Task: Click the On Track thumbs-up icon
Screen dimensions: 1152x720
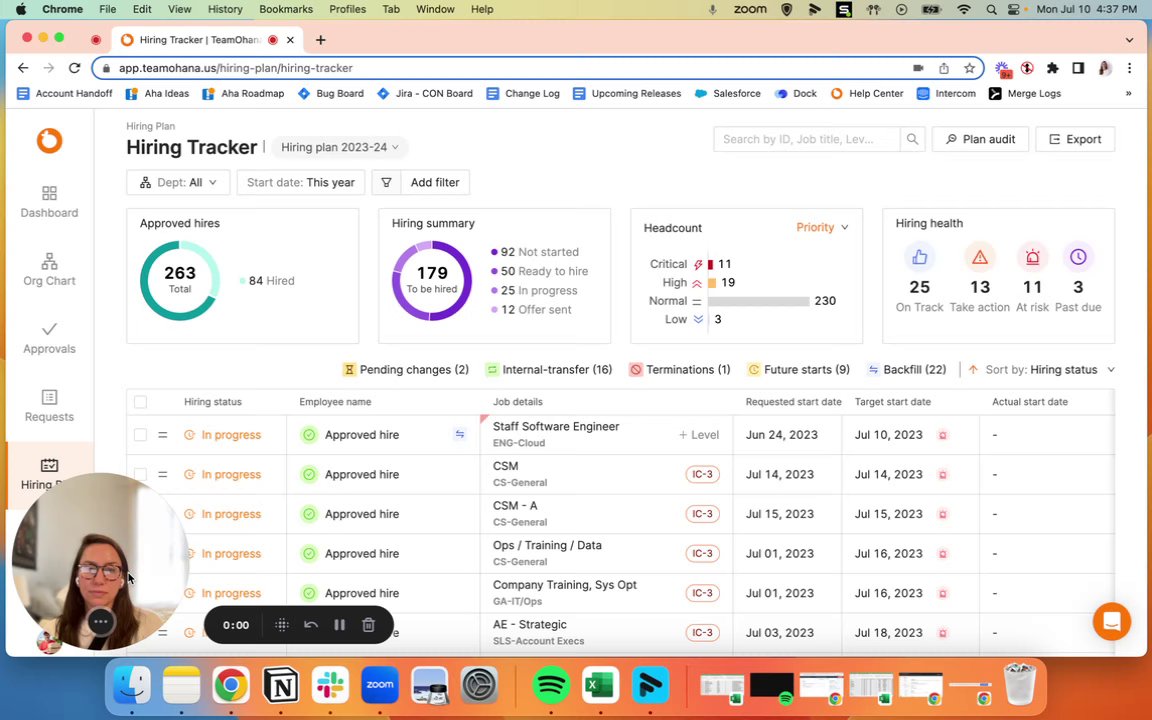Action: 919,257
